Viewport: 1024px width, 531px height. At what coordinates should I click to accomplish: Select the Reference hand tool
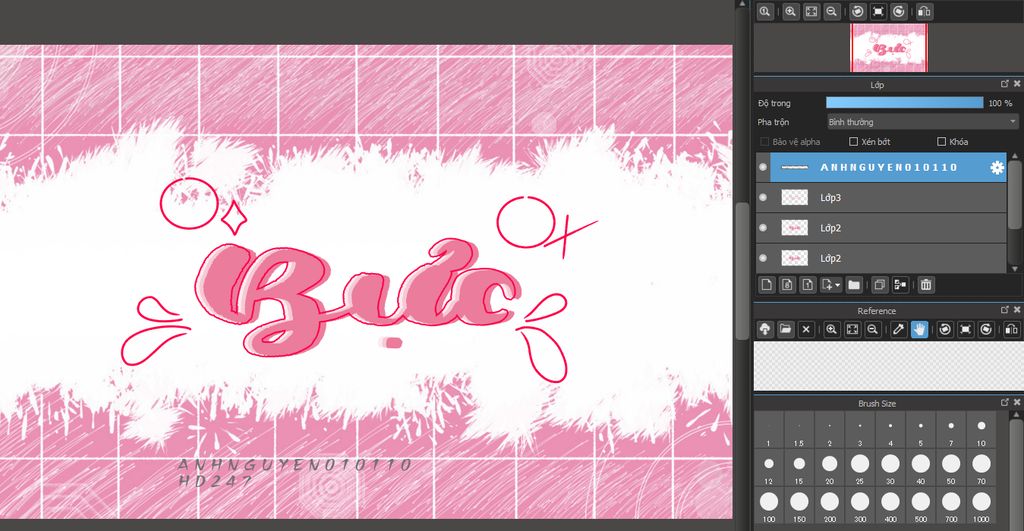pyautogui.click(x=919, y=329)
